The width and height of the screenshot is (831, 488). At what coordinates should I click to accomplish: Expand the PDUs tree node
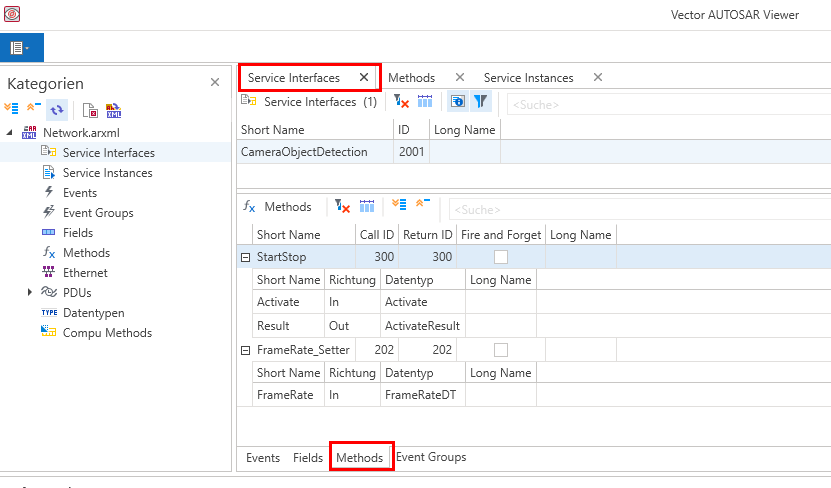click(x=30, y=292)
